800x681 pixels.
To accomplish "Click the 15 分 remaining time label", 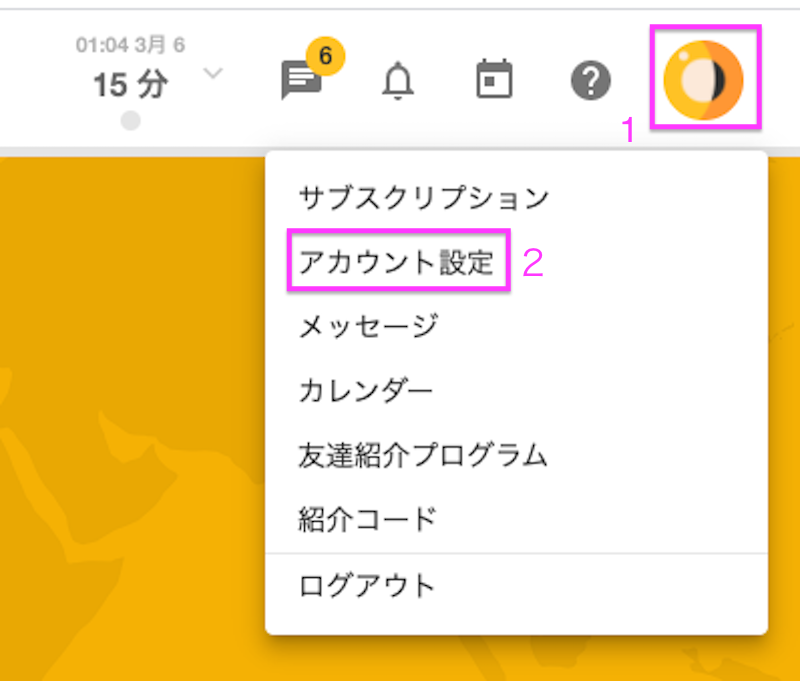I will pyautogui.click(x=131, y=84).
